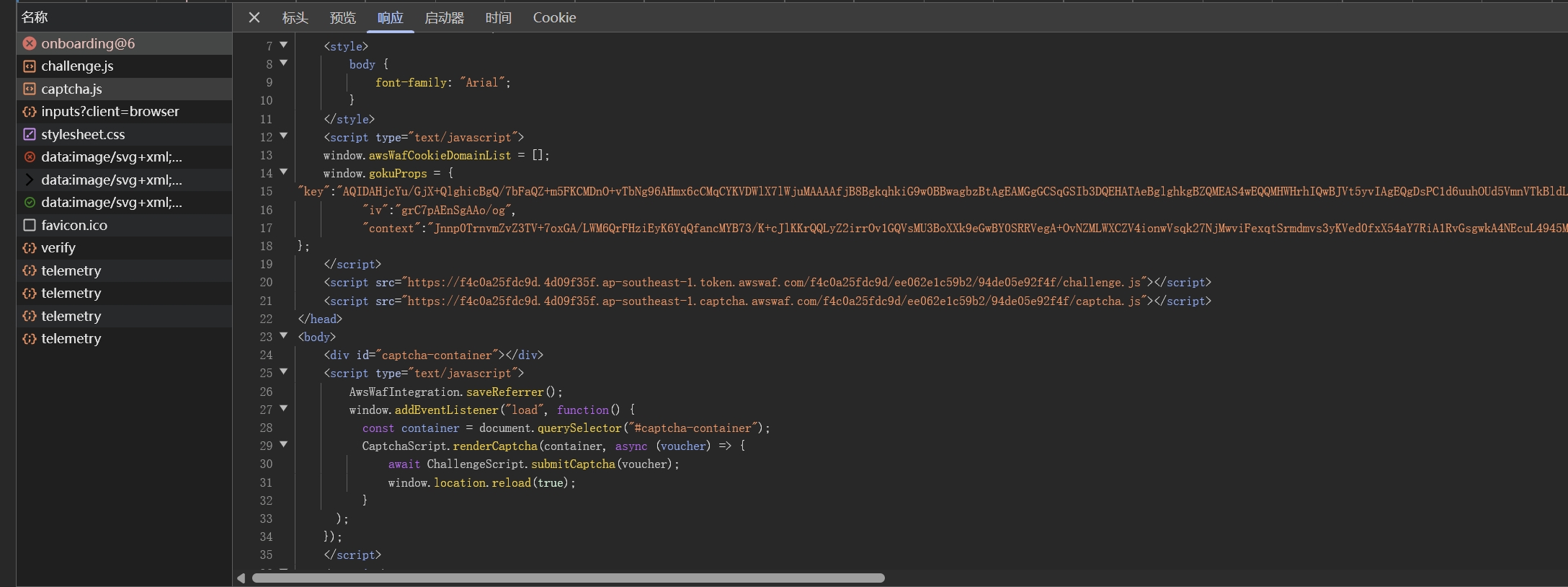
Task: Click the "captcha-container" id on line 24
Action: click(x=437, y=356)
